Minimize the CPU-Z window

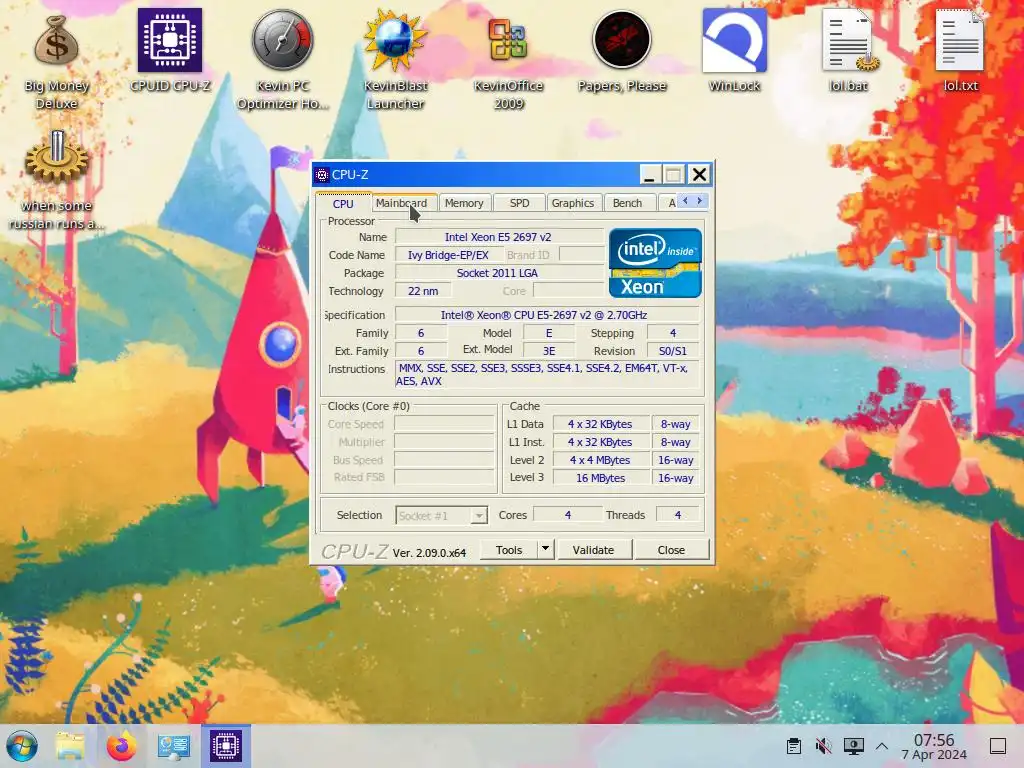(x=649, y=175)
